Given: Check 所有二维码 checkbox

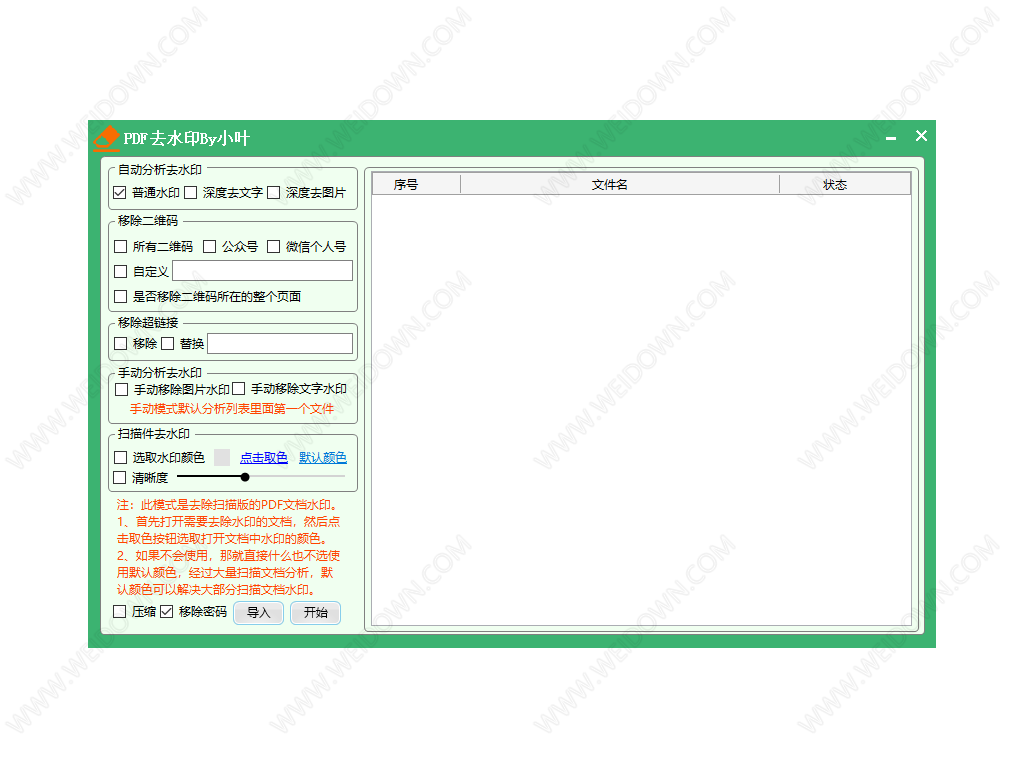Looking at the screenshot, I should [120, 247].
